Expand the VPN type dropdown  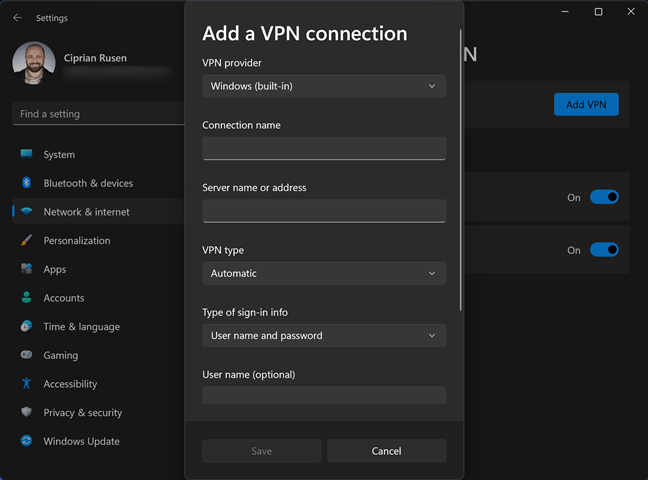324,273
